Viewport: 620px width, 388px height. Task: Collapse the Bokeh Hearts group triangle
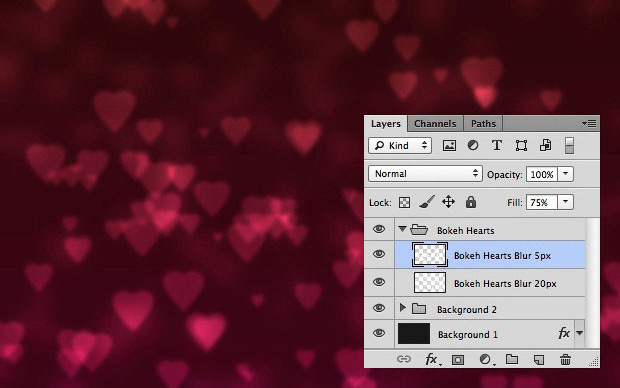point(403,229)
